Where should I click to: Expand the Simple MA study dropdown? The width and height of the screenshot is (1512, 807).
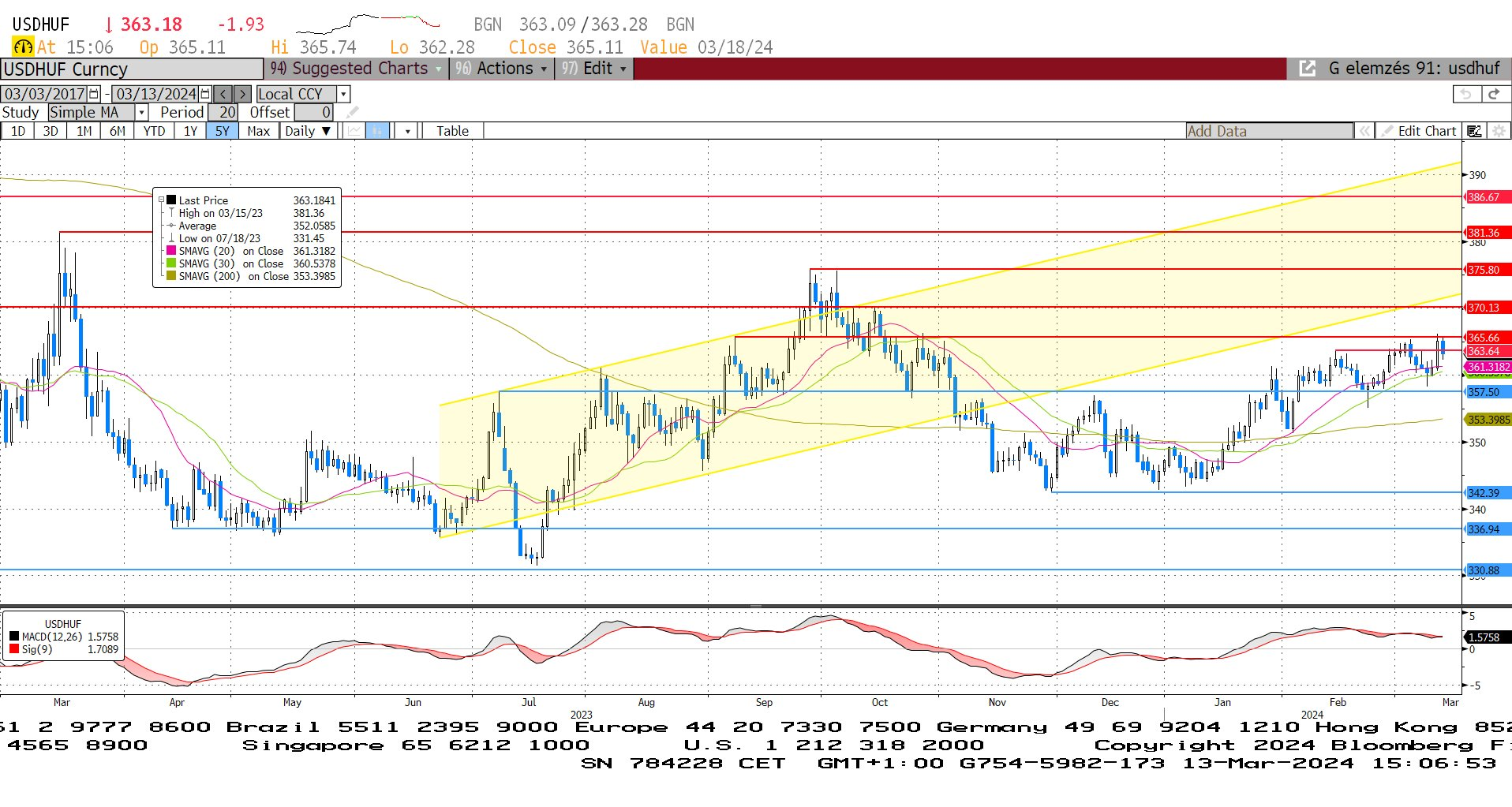pos(142,112)
